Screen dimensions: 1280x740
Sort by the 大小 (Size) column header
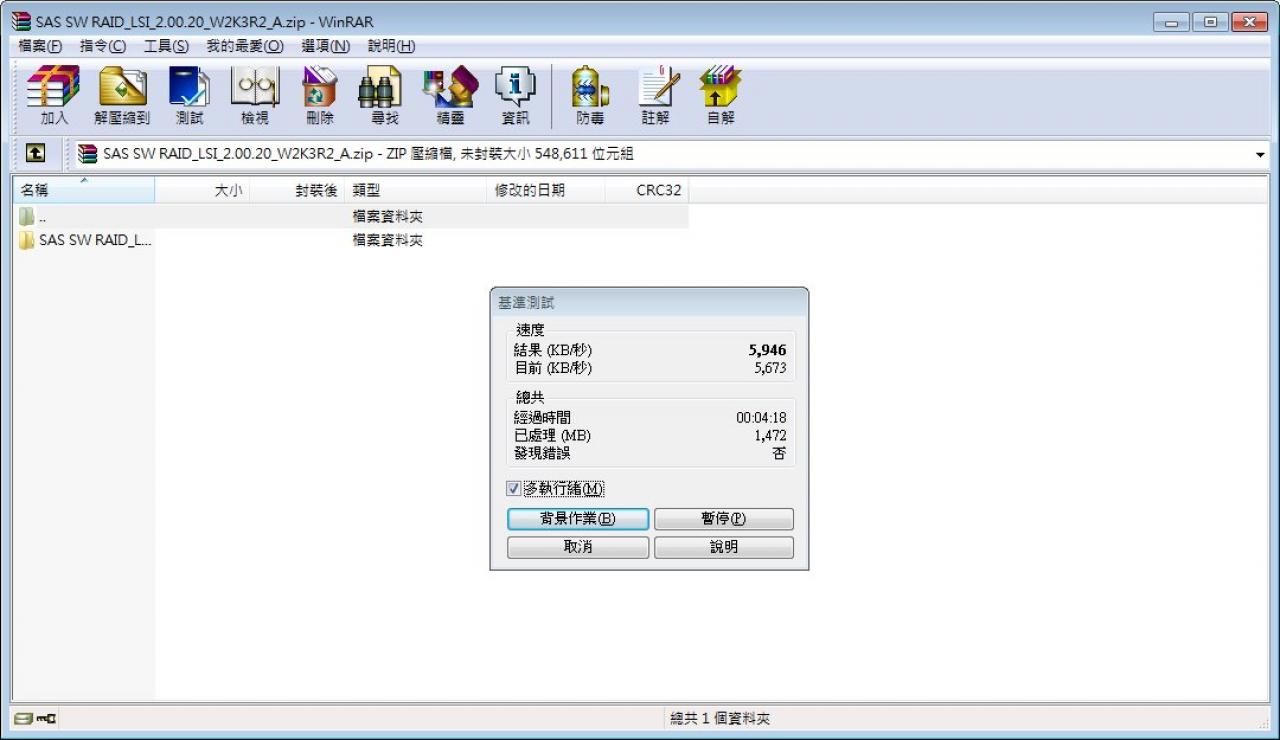tap(202, 190)
